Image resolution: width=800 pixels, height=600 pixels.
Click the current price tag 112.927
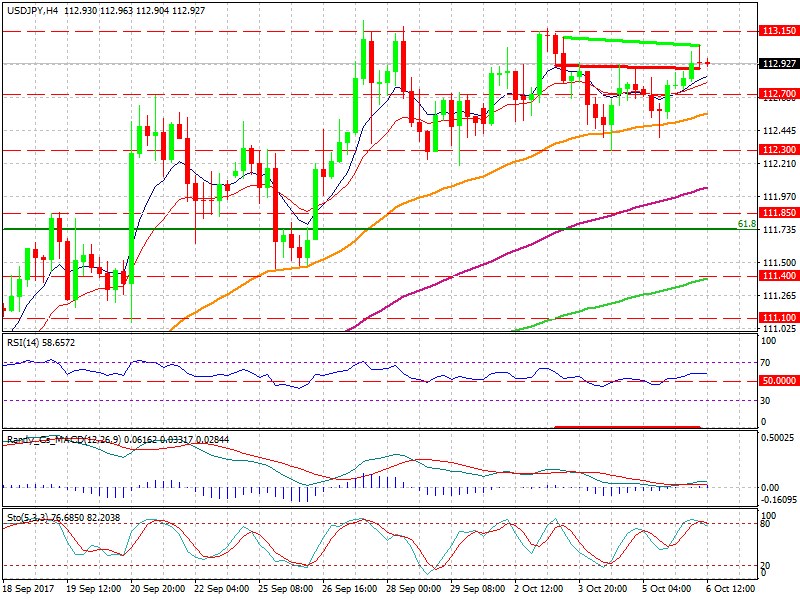pyautogui.click(x=779, y=64)
